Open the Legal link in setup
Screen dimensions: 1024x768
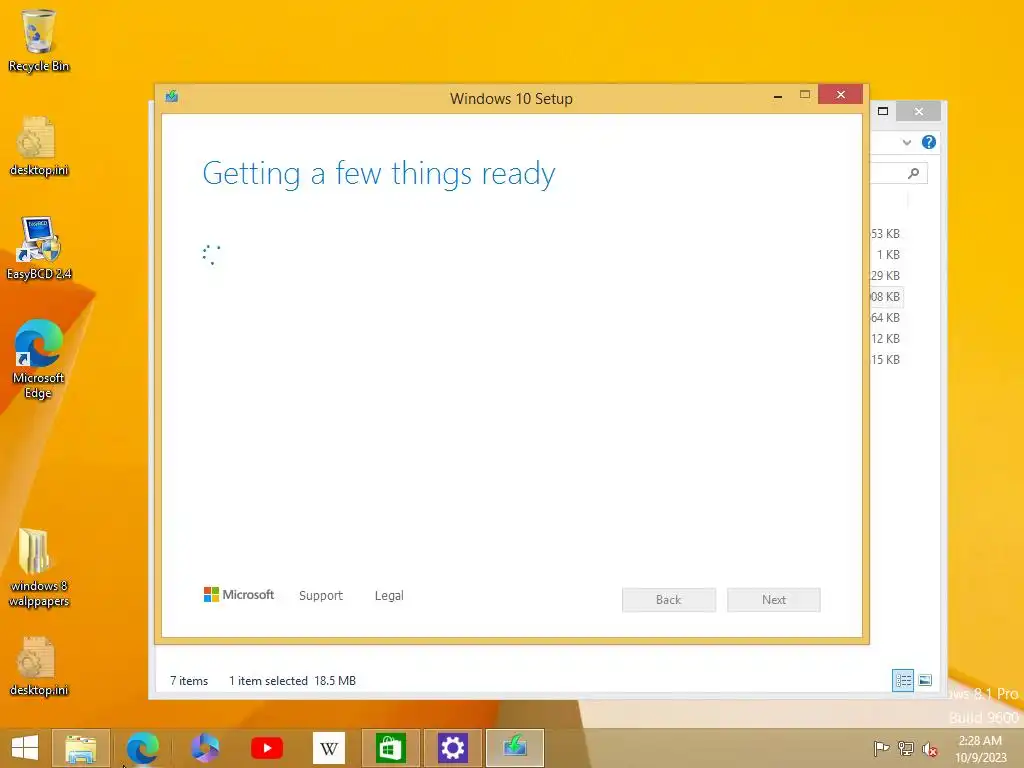point(389,596)
